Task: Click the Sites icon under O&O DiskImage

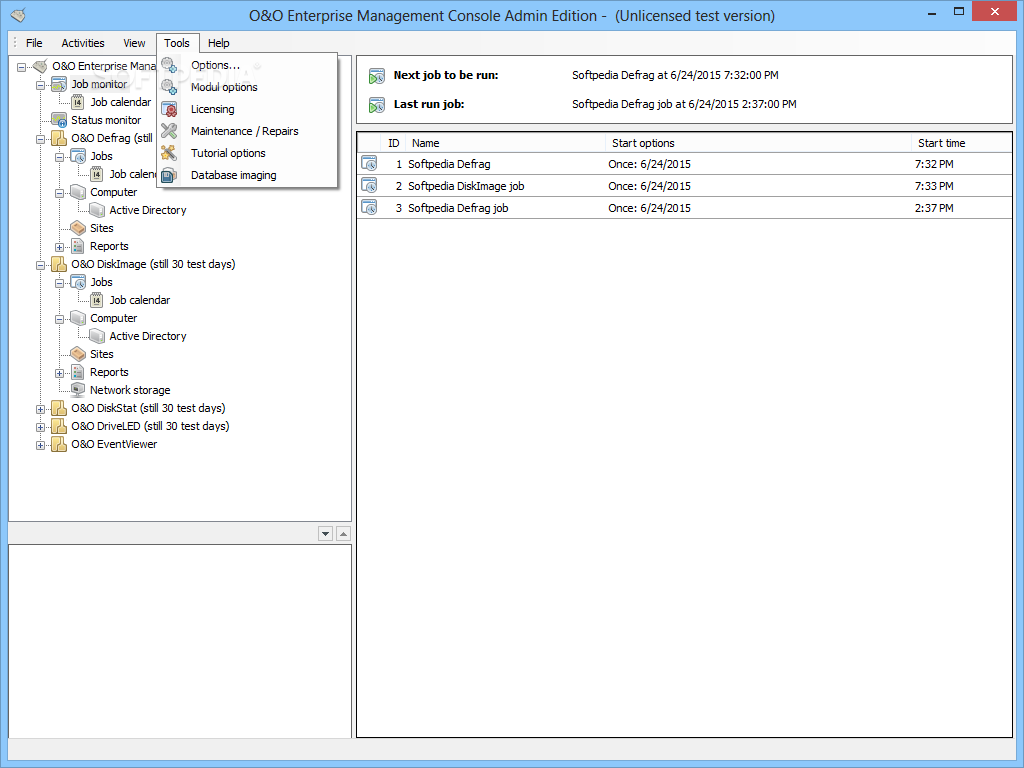Action: 78,354
